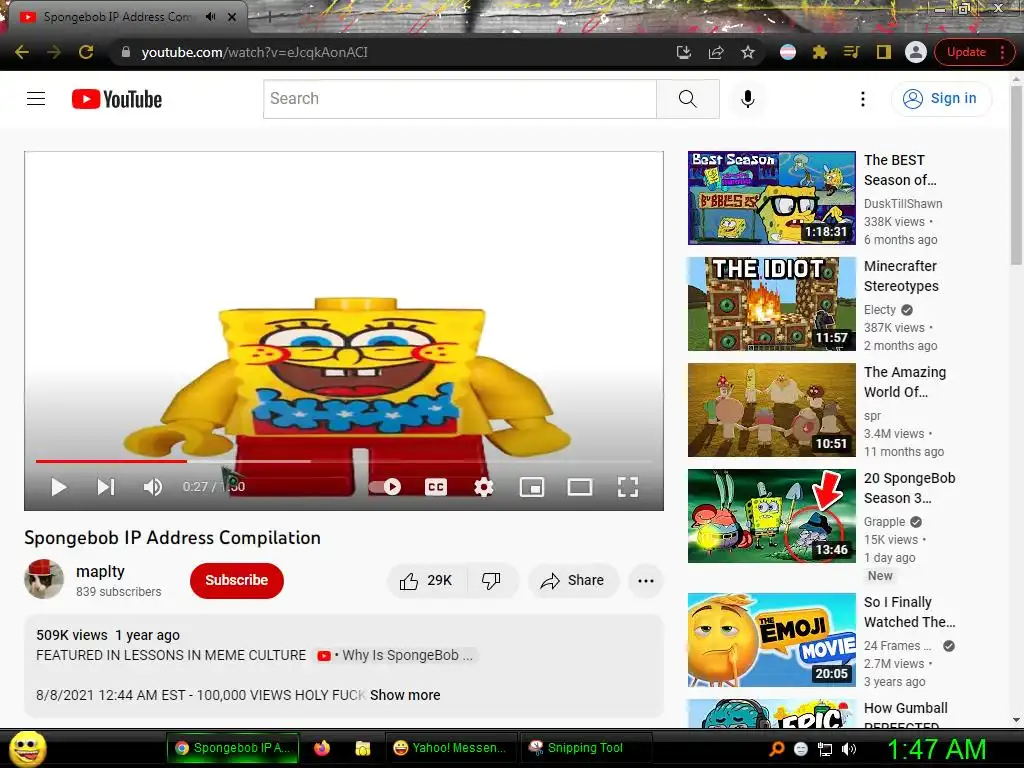
Task: Open the YouTube hamburger guide menu
Action: pos(36,99)
